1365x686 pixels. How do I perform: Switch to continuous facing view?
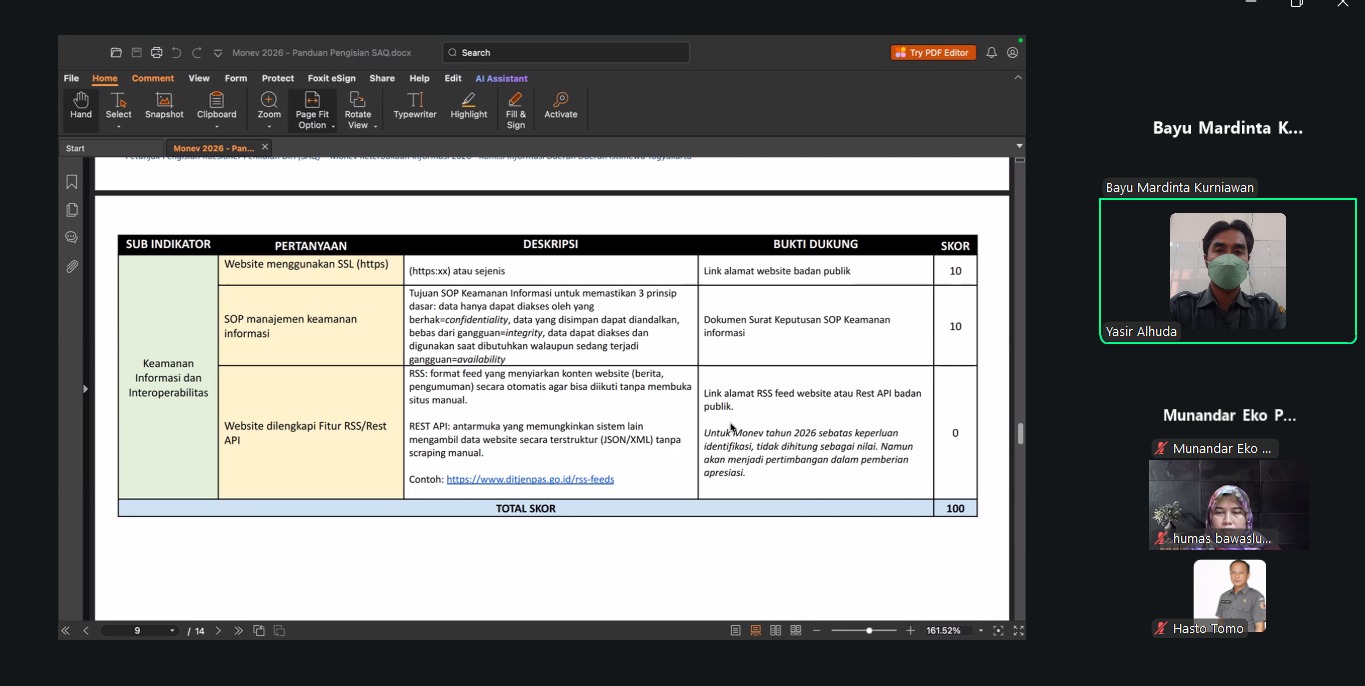(x=796, y=631)
